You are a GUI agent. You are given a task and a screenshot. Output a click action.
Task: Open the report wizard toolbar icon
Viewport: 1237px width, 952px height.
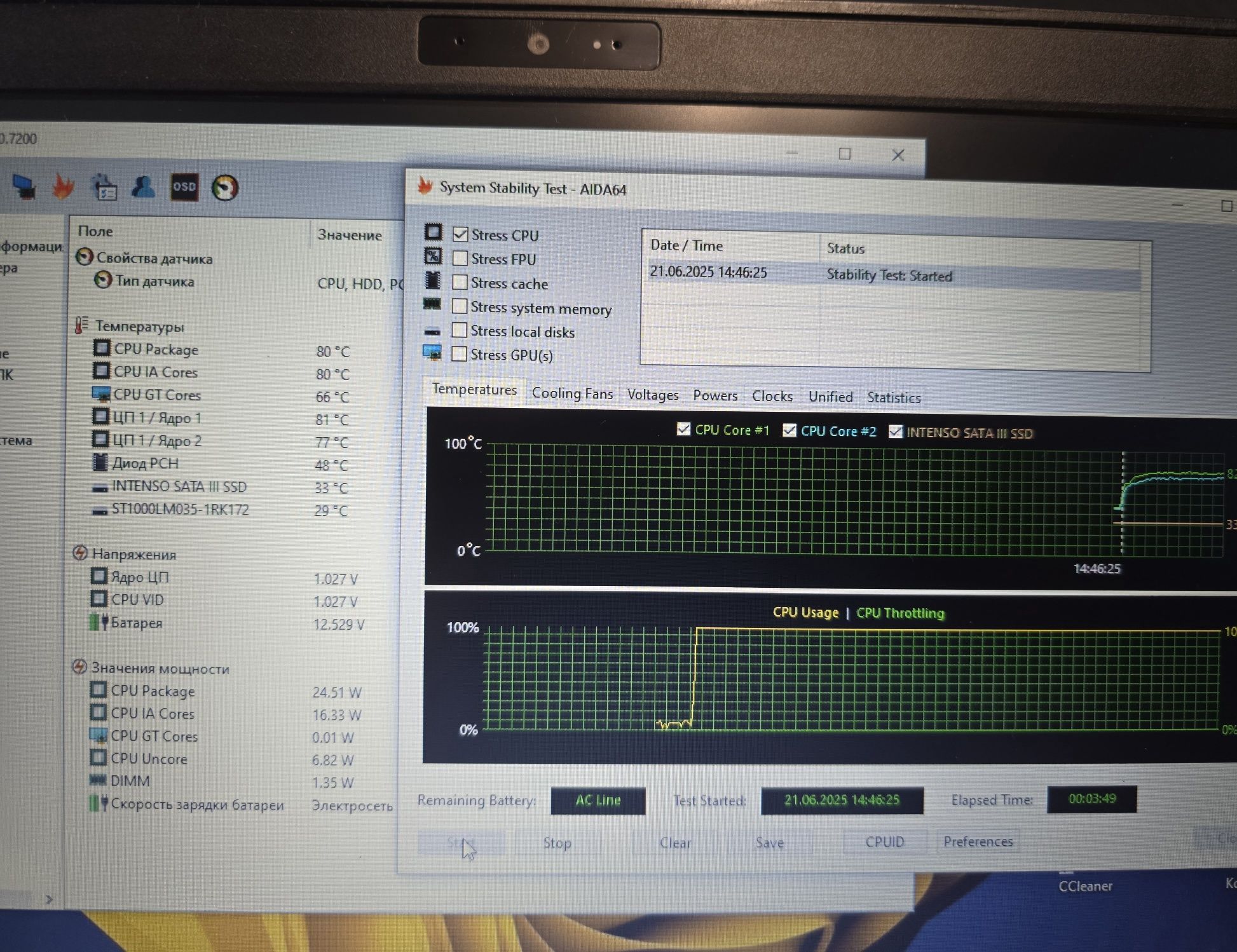pos(105,187)
